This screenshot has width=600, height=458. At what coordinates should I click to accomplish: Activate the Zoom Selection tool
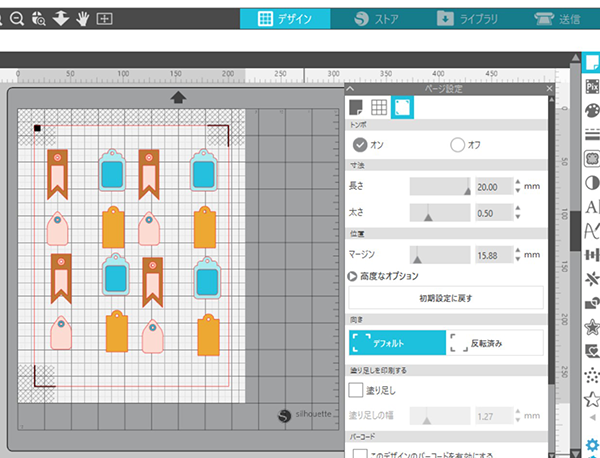tap(39, 18)
